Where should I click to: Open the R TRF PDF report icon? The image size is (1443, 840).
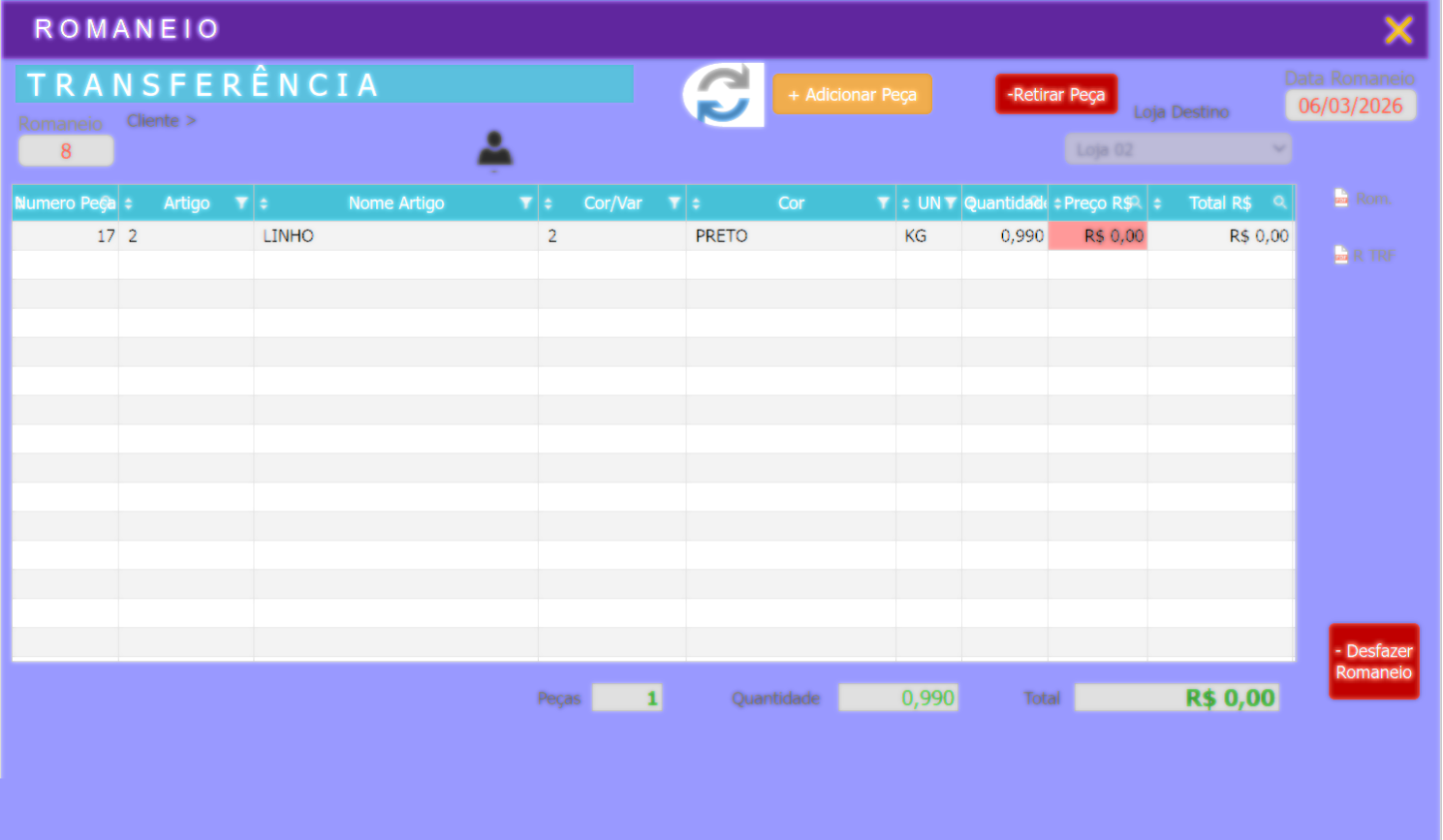pyautogui.click(x=1341, y=256)
